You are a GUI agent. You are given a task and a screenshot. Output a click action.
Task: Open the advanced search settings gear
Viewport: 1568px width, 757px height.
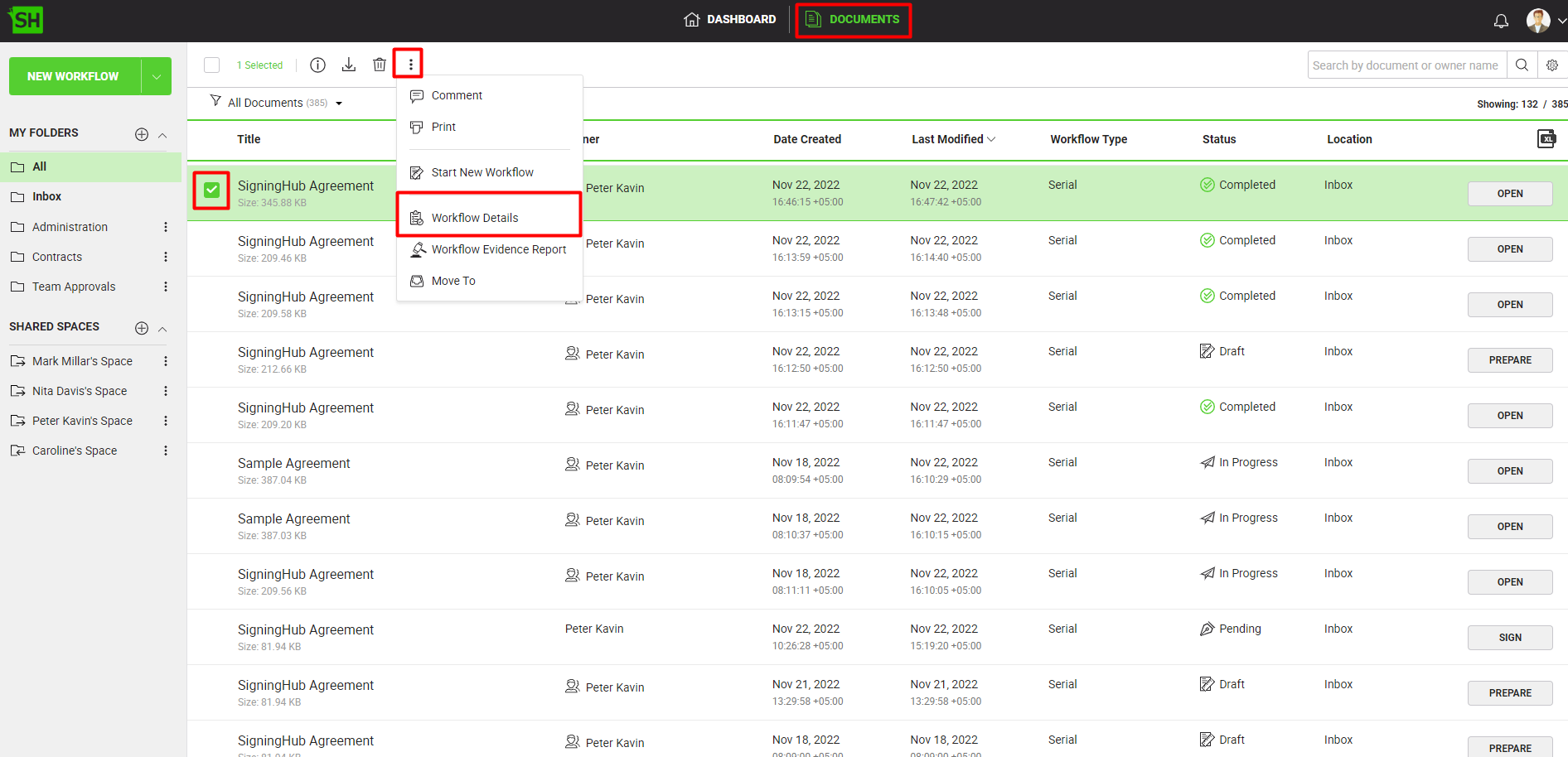[x=1552, y=65]
